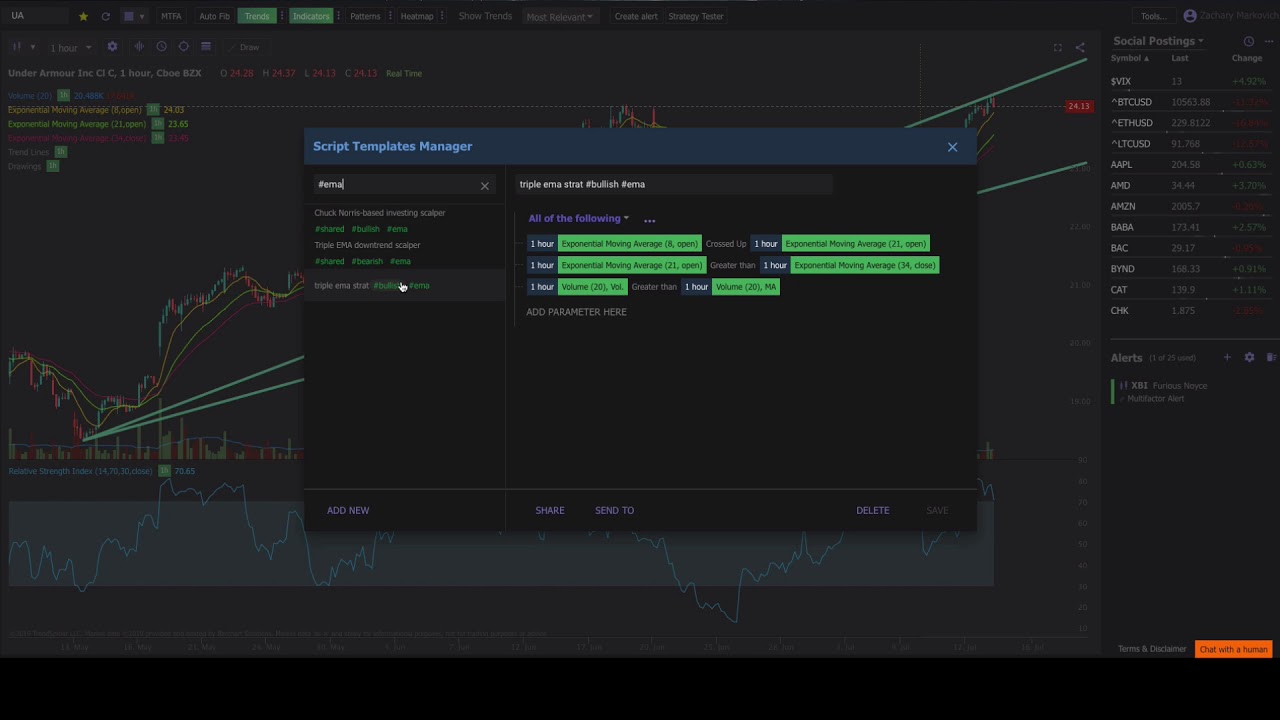Open the alerts settings gear icon
1280x720 pixels.
1249,357
